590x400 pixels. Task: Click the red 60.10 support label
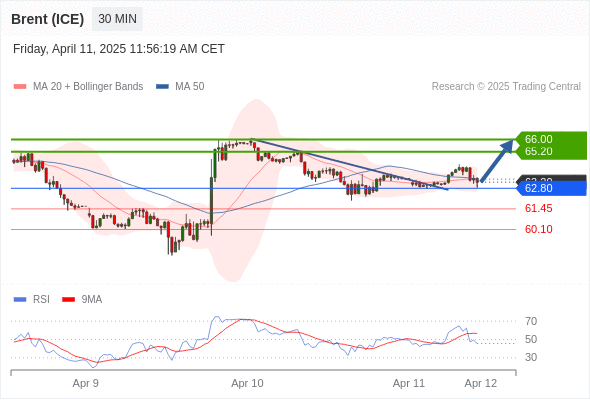[x=538, y=229]
